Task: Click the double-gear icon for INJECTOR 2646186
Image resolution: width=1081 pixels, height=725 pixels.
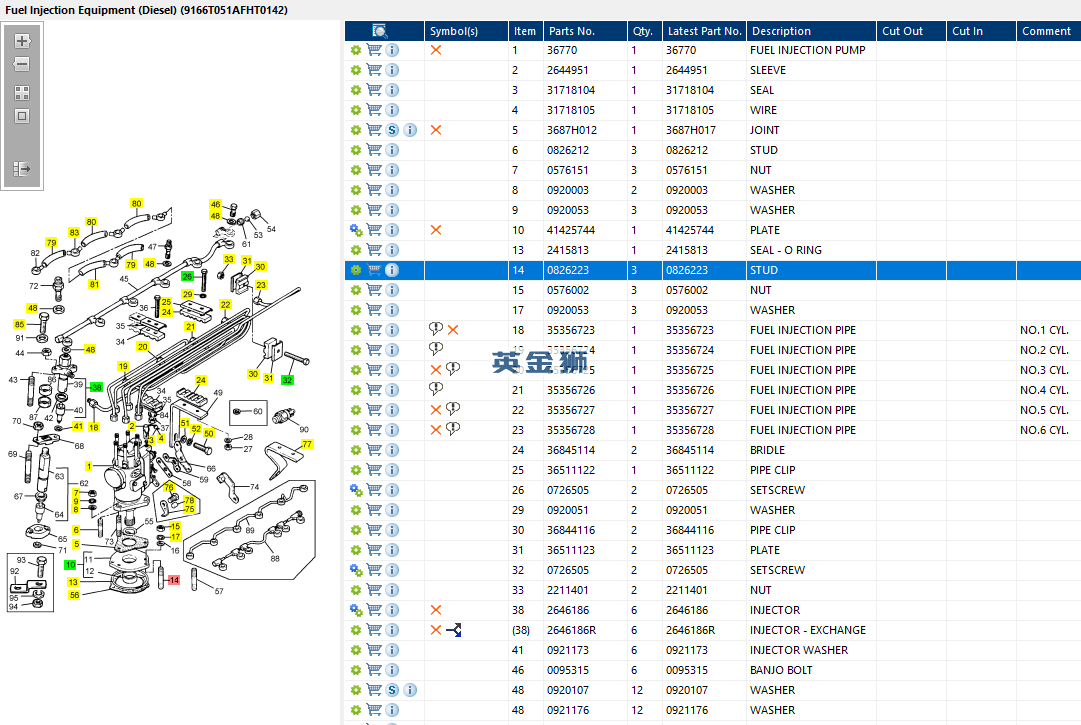Action: [x=356, y=609]
